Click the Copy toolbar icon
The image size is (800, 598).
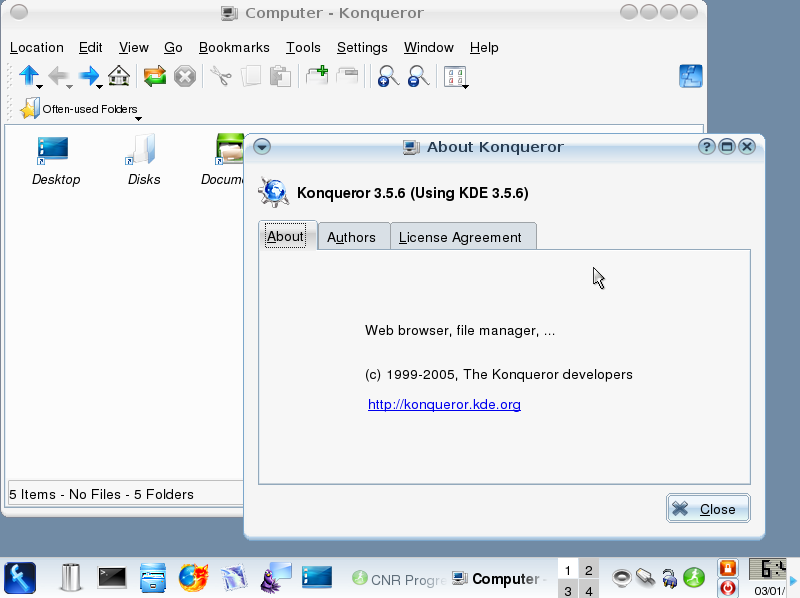[x=251, y=77]
